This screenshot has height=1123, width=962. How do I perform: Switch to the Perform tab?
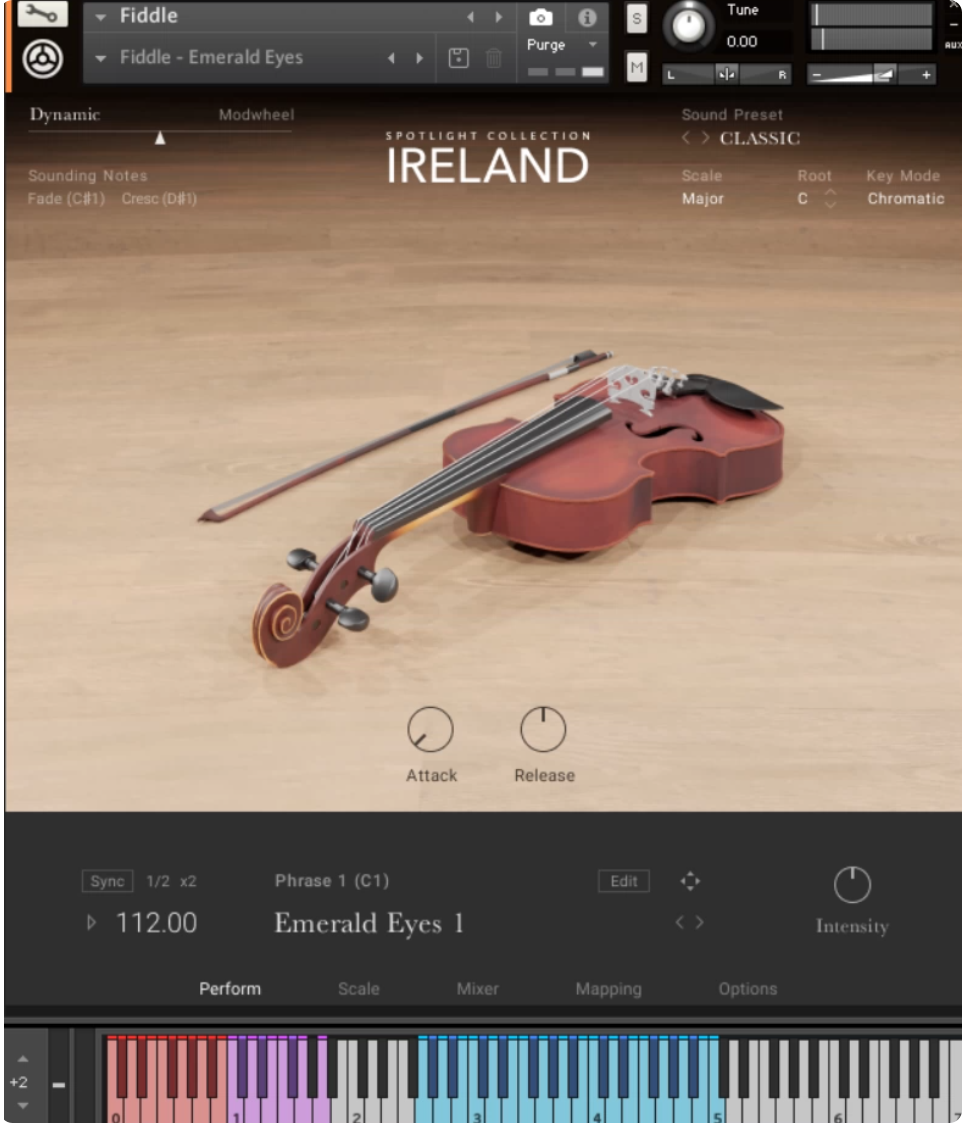[x=230, y=988]
